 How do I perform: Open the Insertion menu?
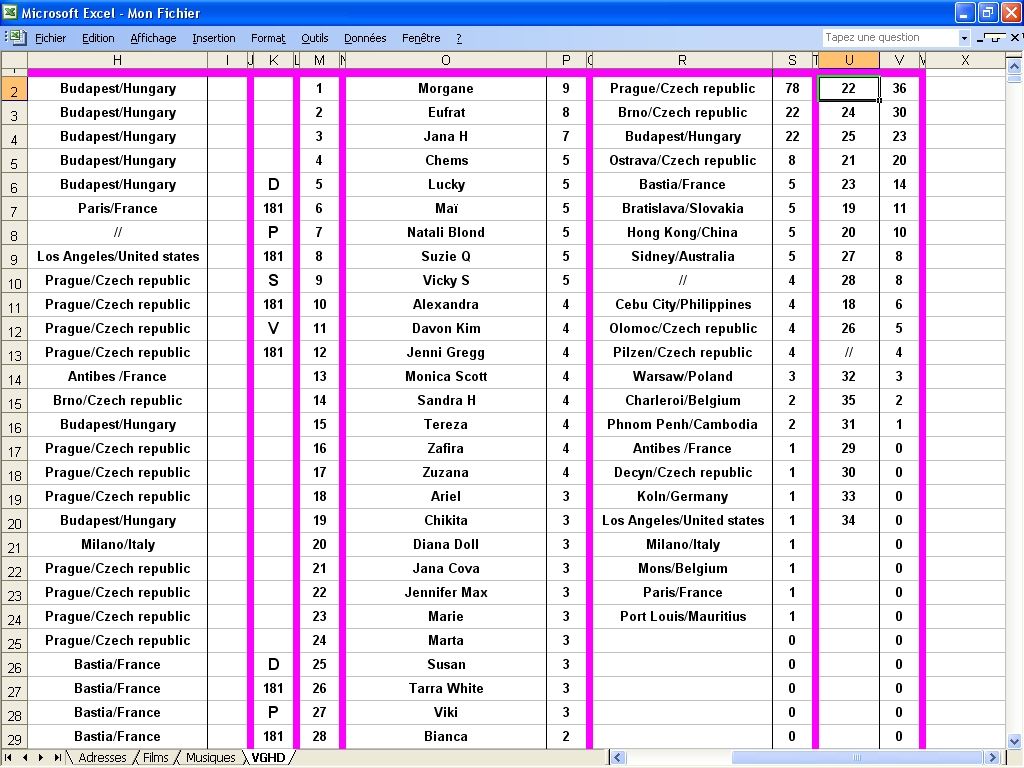214,38
